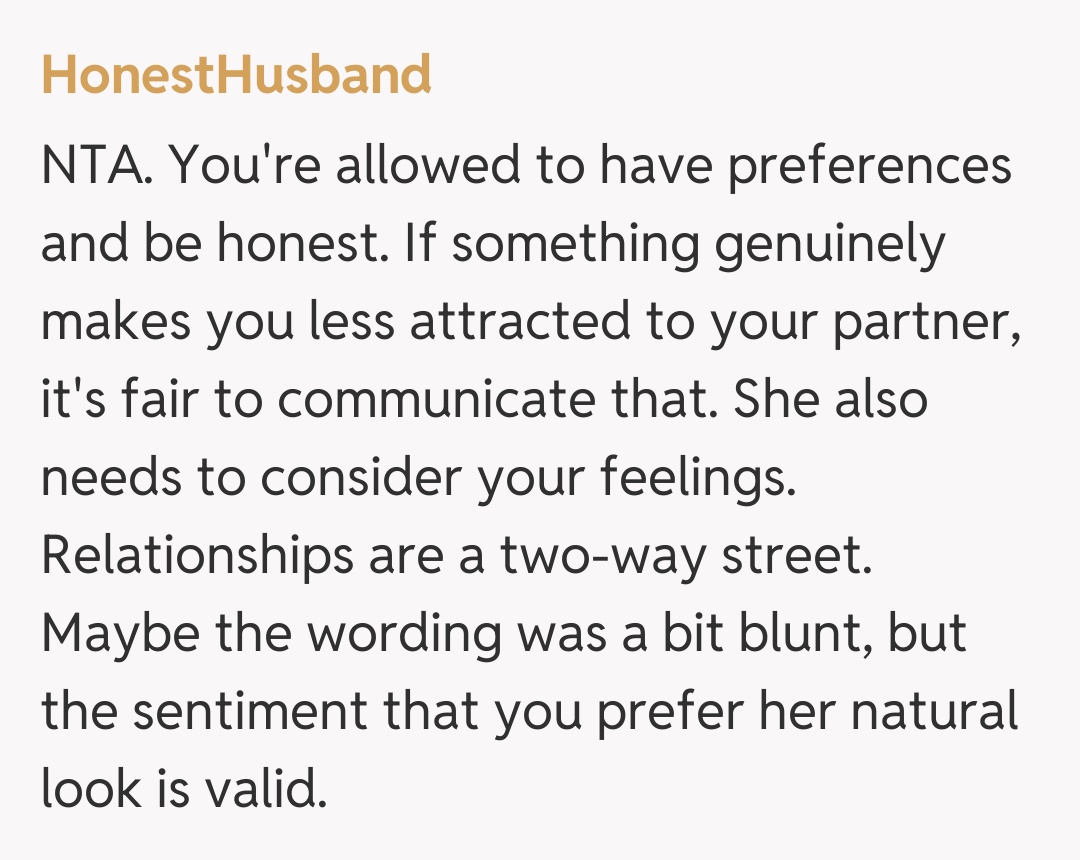The height and width of the screenshot is (860, 1080).
Task: Click the words "you prefer her"
Action: pyautogui.click(x=637, y=712)
